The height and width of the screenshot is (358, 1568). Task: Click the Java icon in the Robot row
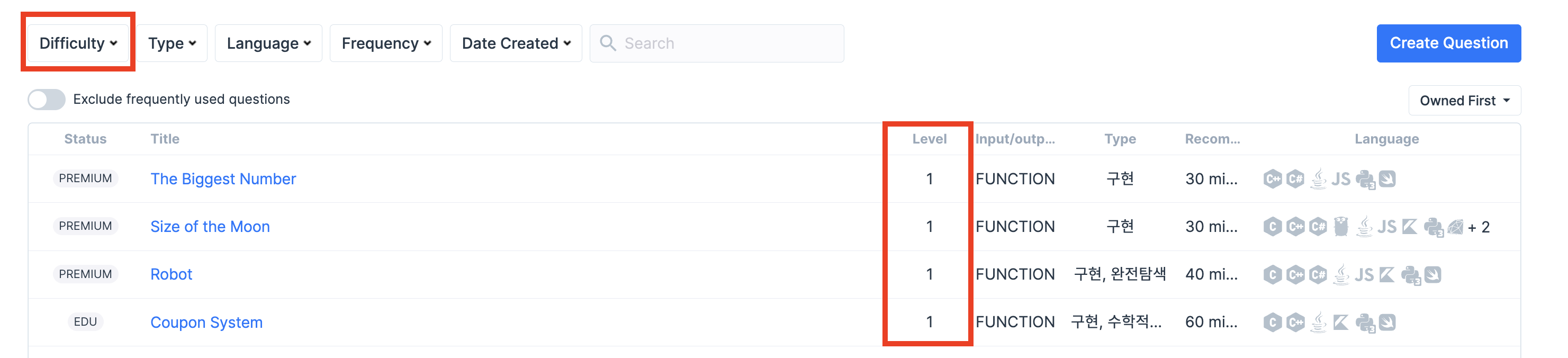(1341, 274)
